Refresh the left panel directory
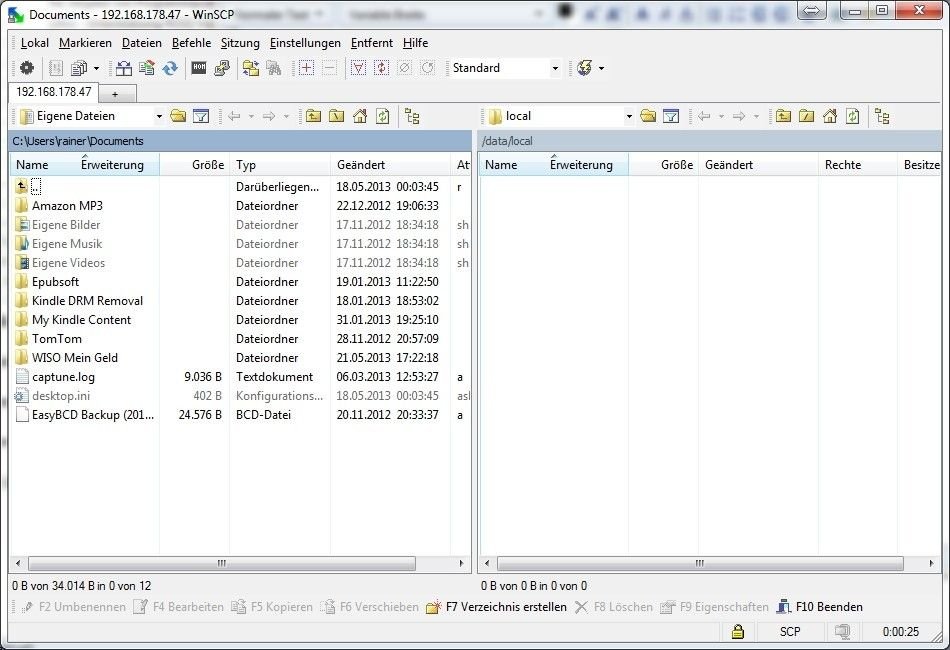This screenshot has width=950, height=650. (x=383, y=116)
